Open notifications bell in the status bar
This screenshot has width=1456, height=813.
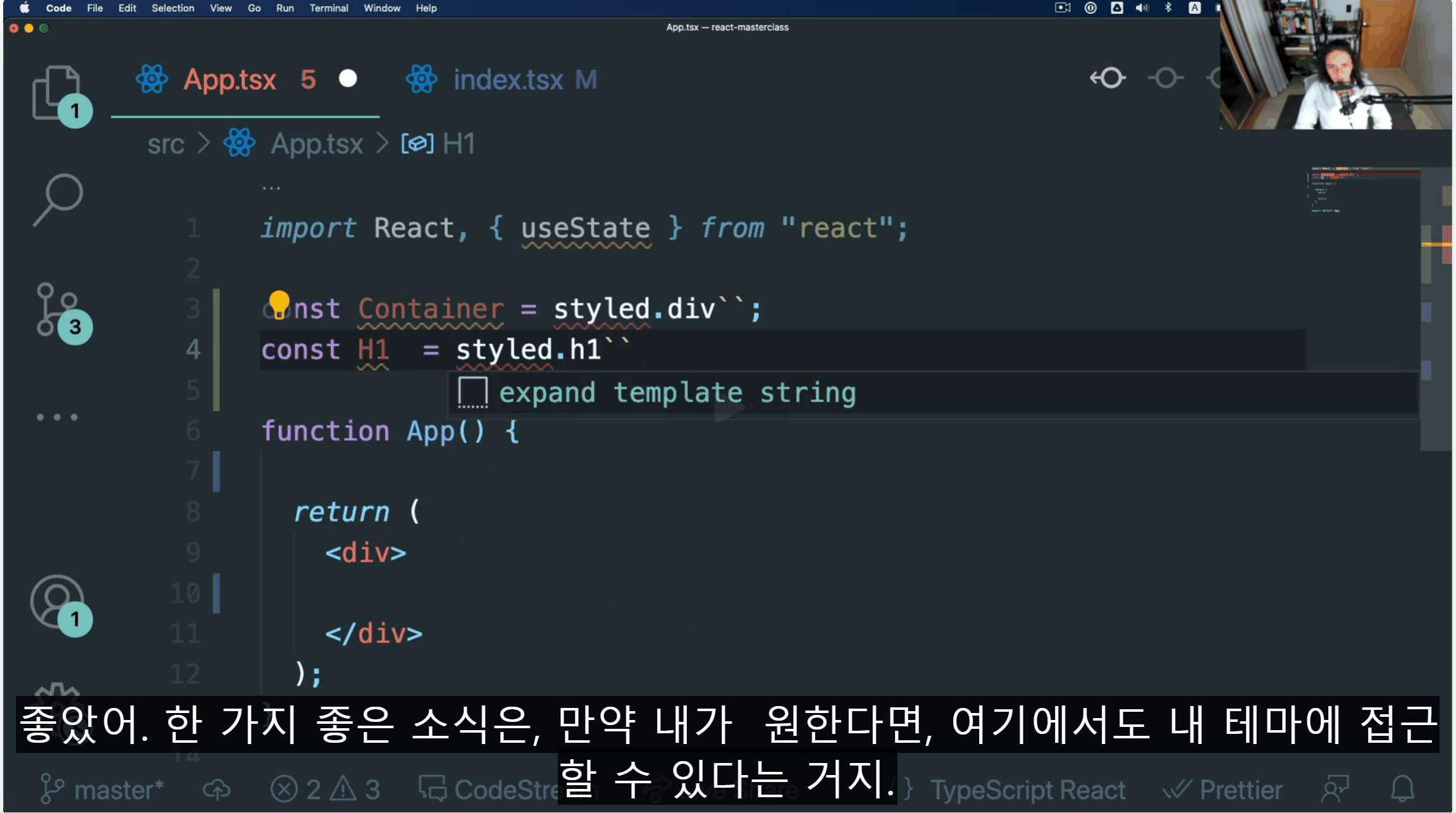click(x=1402, y=789)
